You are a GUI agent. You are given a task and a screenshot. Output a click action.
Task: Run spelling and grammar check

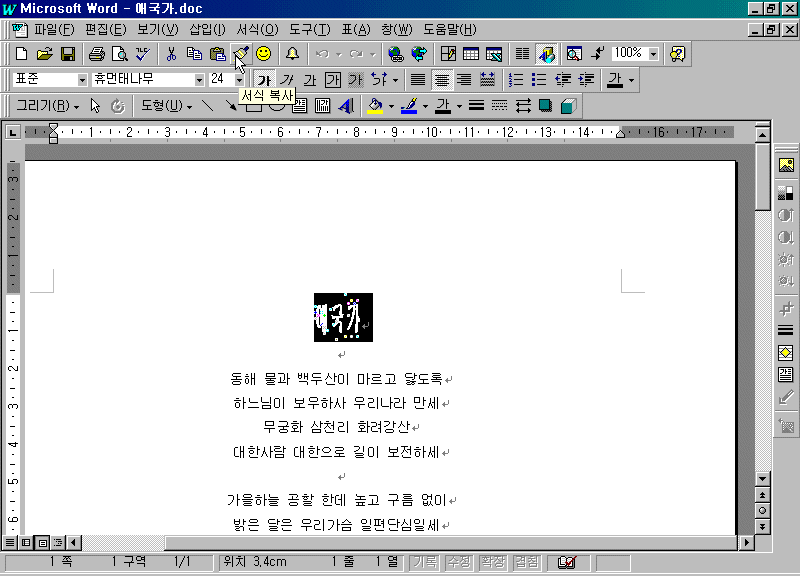143,54
